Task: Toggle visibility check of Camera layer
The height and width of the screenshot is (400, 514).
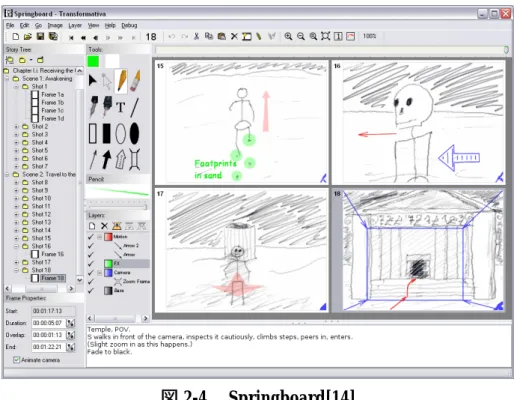Action: pyautogui.click(x=90, y=273)
